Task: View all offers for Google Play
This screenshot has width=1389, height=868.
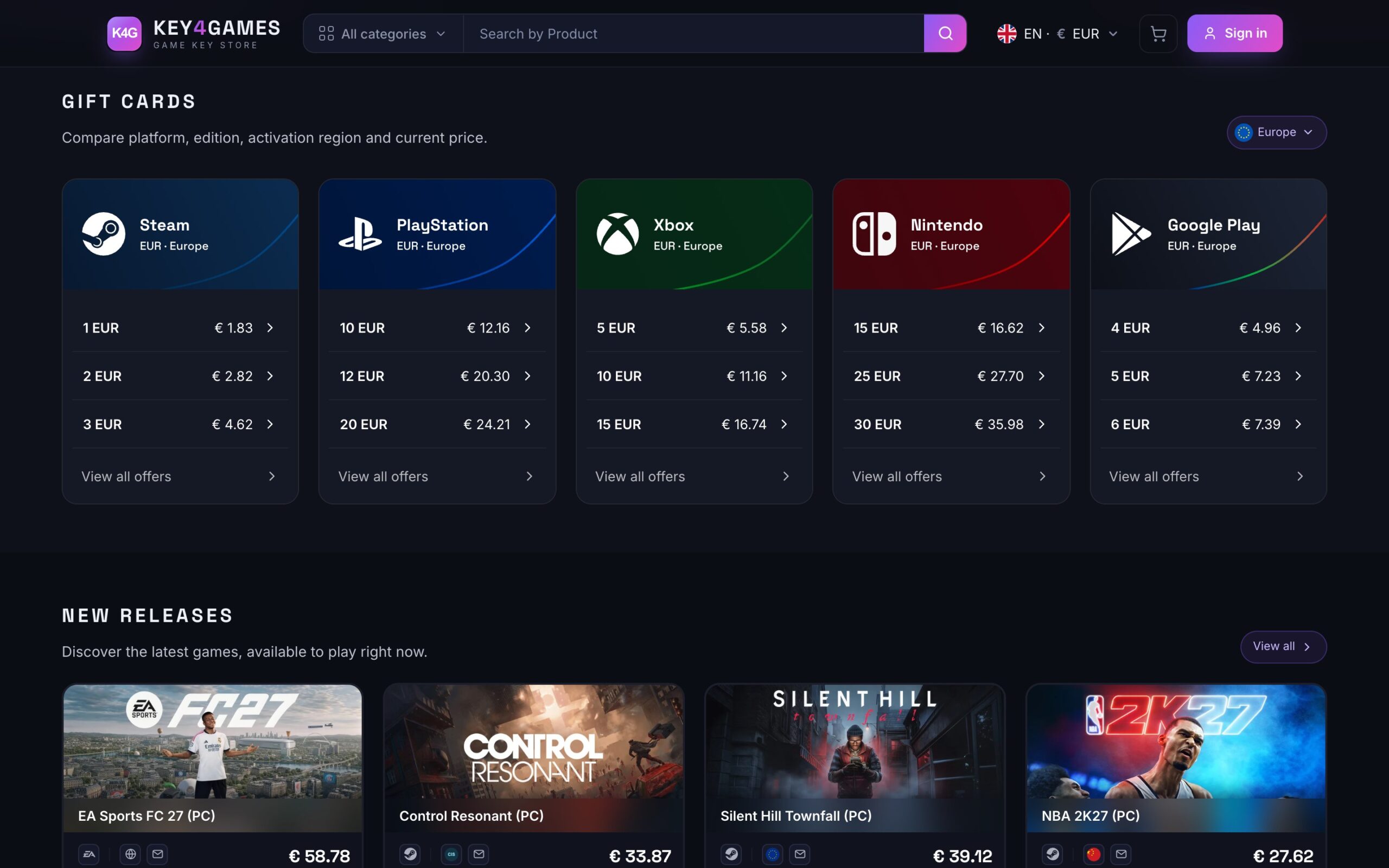Action: 1208,476
